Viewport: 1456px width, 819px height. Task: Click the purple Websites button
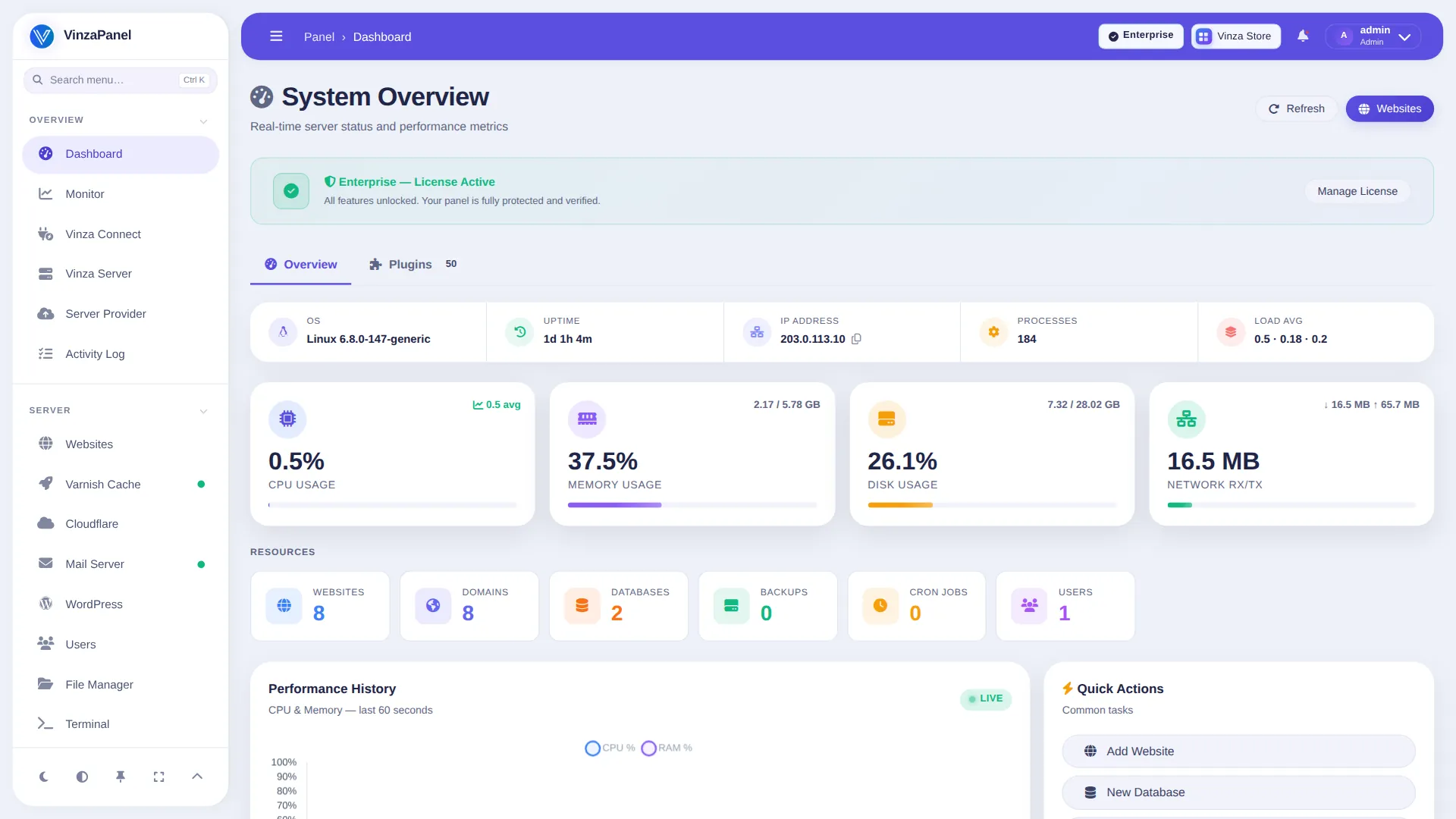click(x=1389, y=108)
